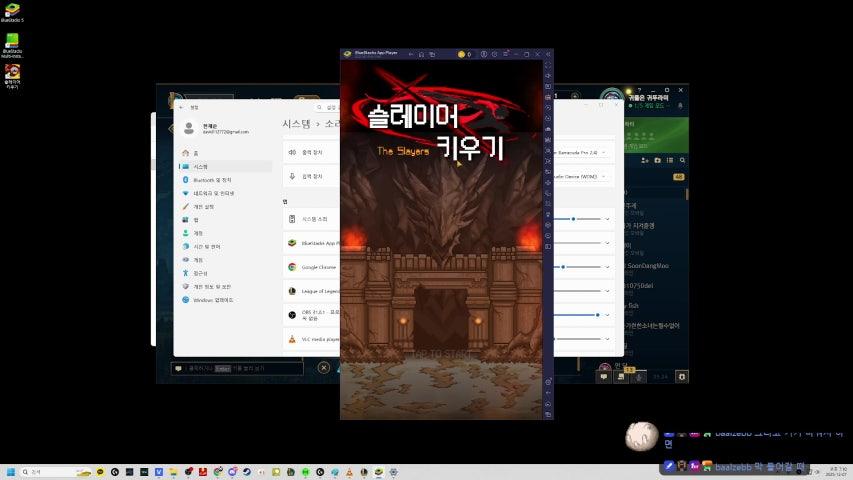Click the Windows Update sidebar entry
Image resolution: width=853 pixels, height=480 pixels.
pos(213,299)
